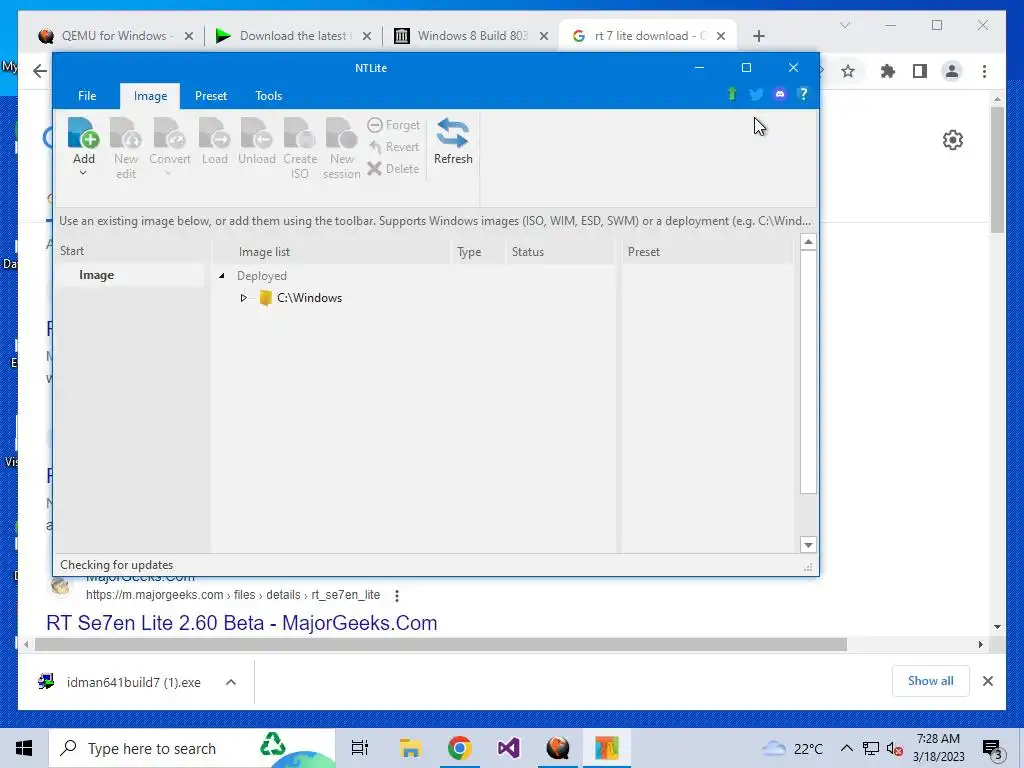Switch to Windows 8 Build Chrome tab

[x=472, y=36]
